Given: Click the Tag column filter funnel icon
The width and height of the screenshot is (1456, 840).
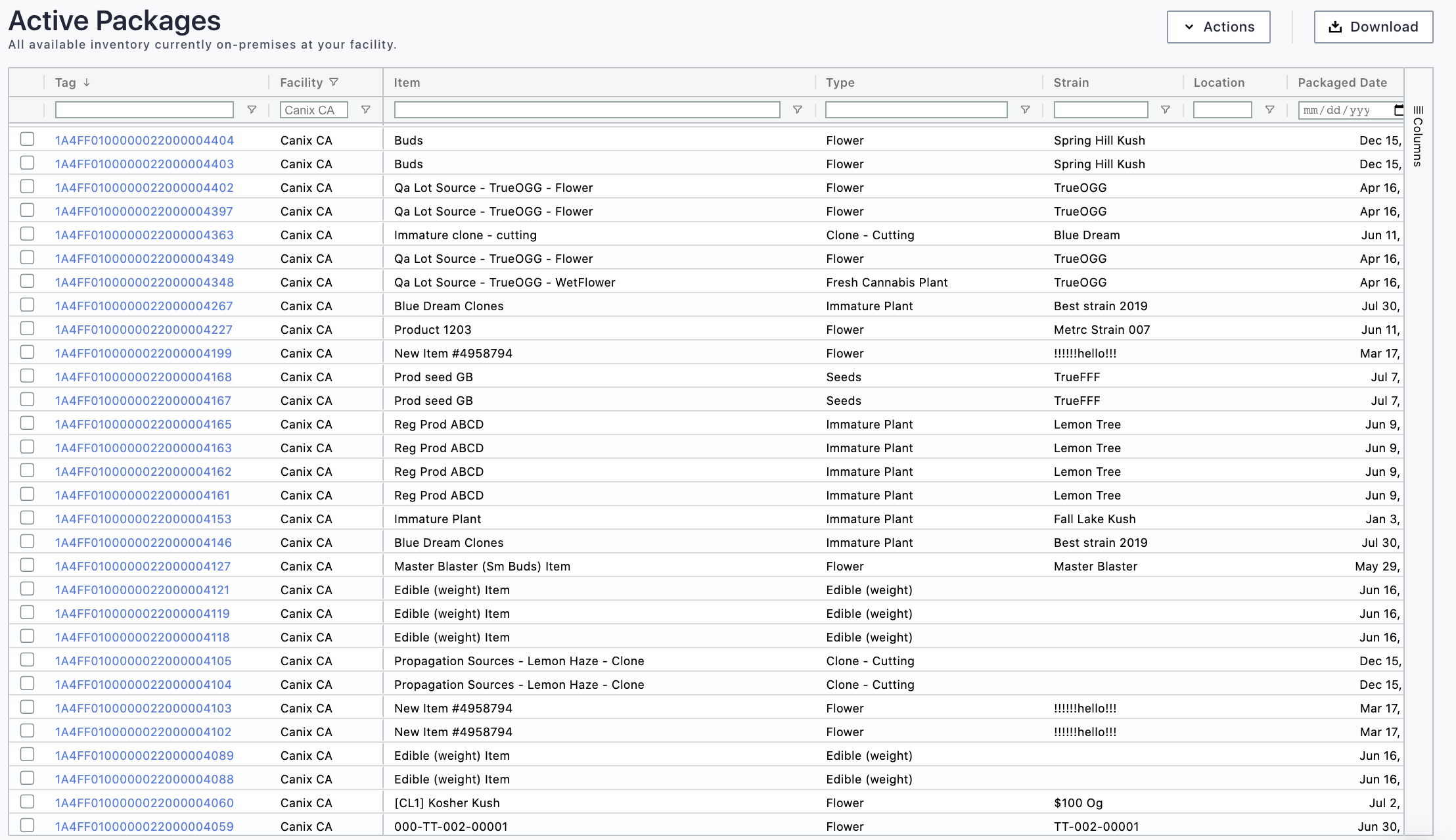Looking at the screenshot, I should [252, 110].
